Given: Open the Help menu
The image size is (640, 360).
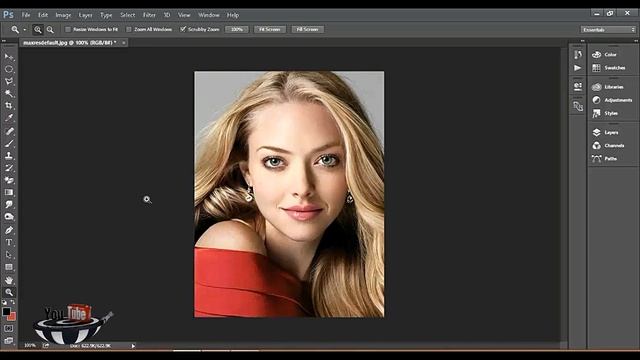Looking at the screenshot, I should click(x=233, y=15).
